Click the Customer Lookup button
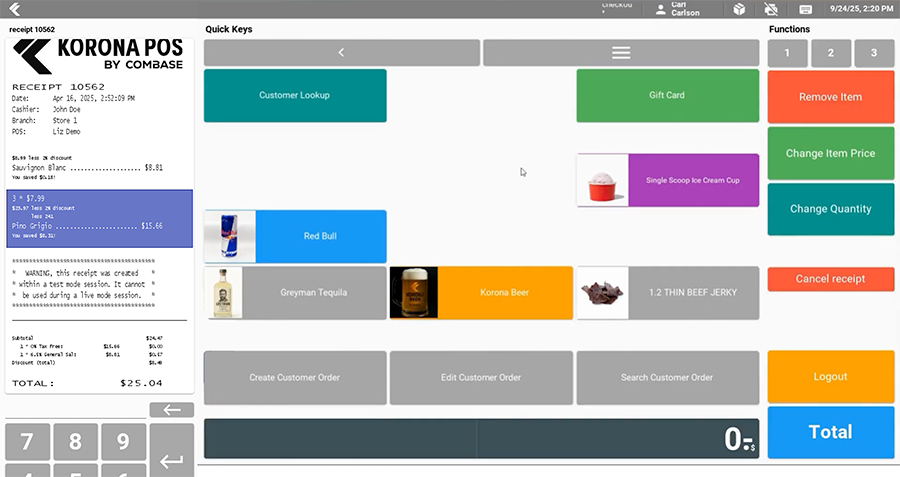Viewport: 900px width, 477px height. tap(295, 95)
